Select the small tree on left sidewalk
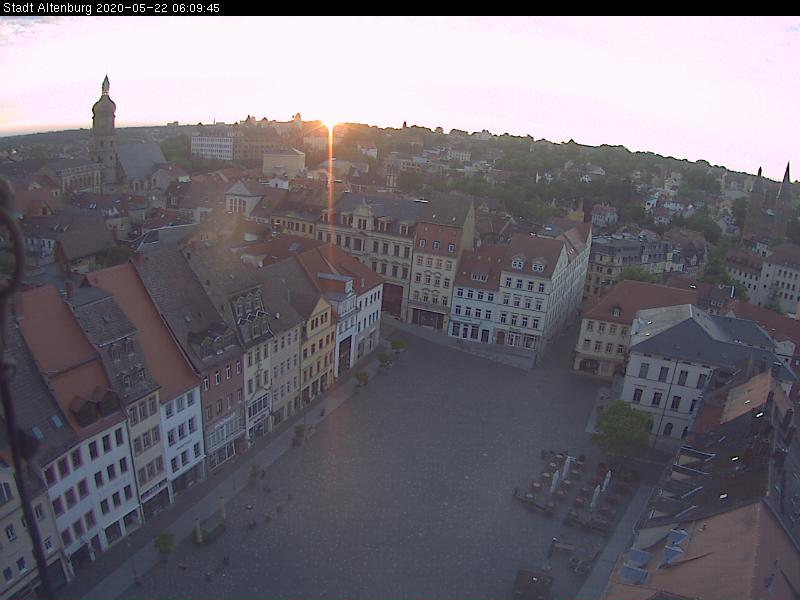Image resolution: width=800 pixels, height=600 pixels. coord(164,542)
